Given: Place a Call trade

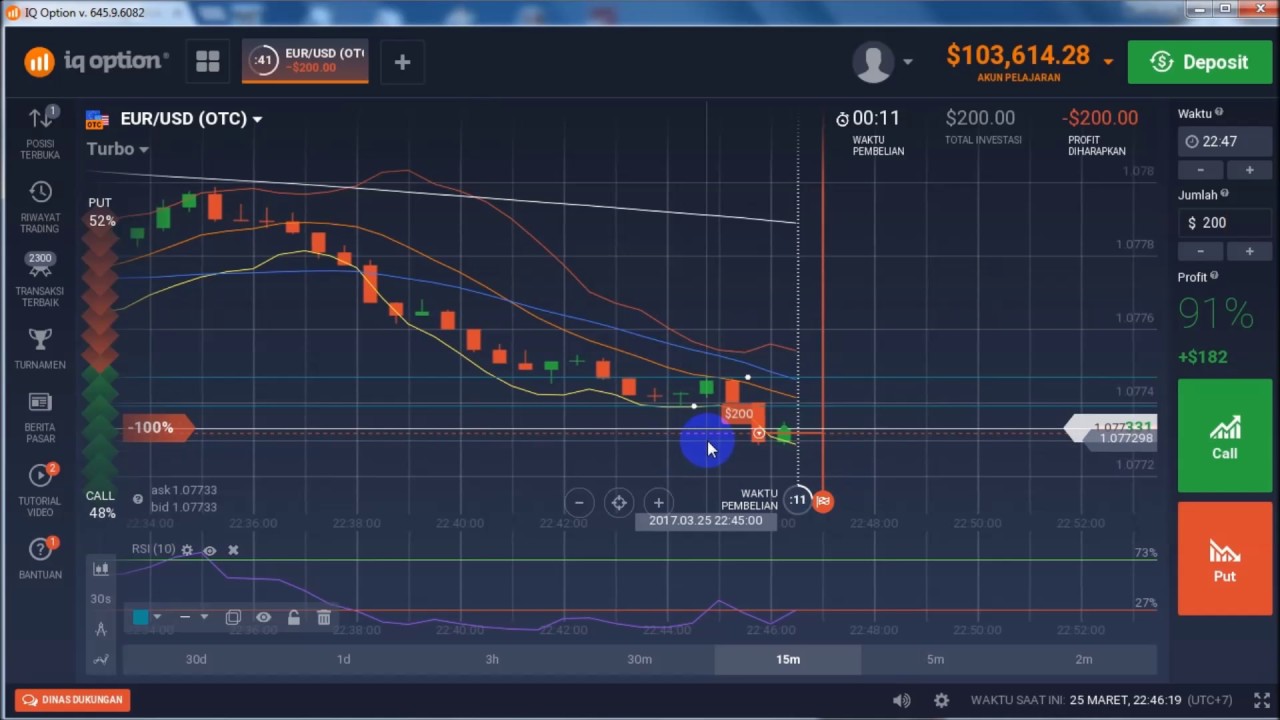Looking at the screenshot, I should [x=1225, y=436].
